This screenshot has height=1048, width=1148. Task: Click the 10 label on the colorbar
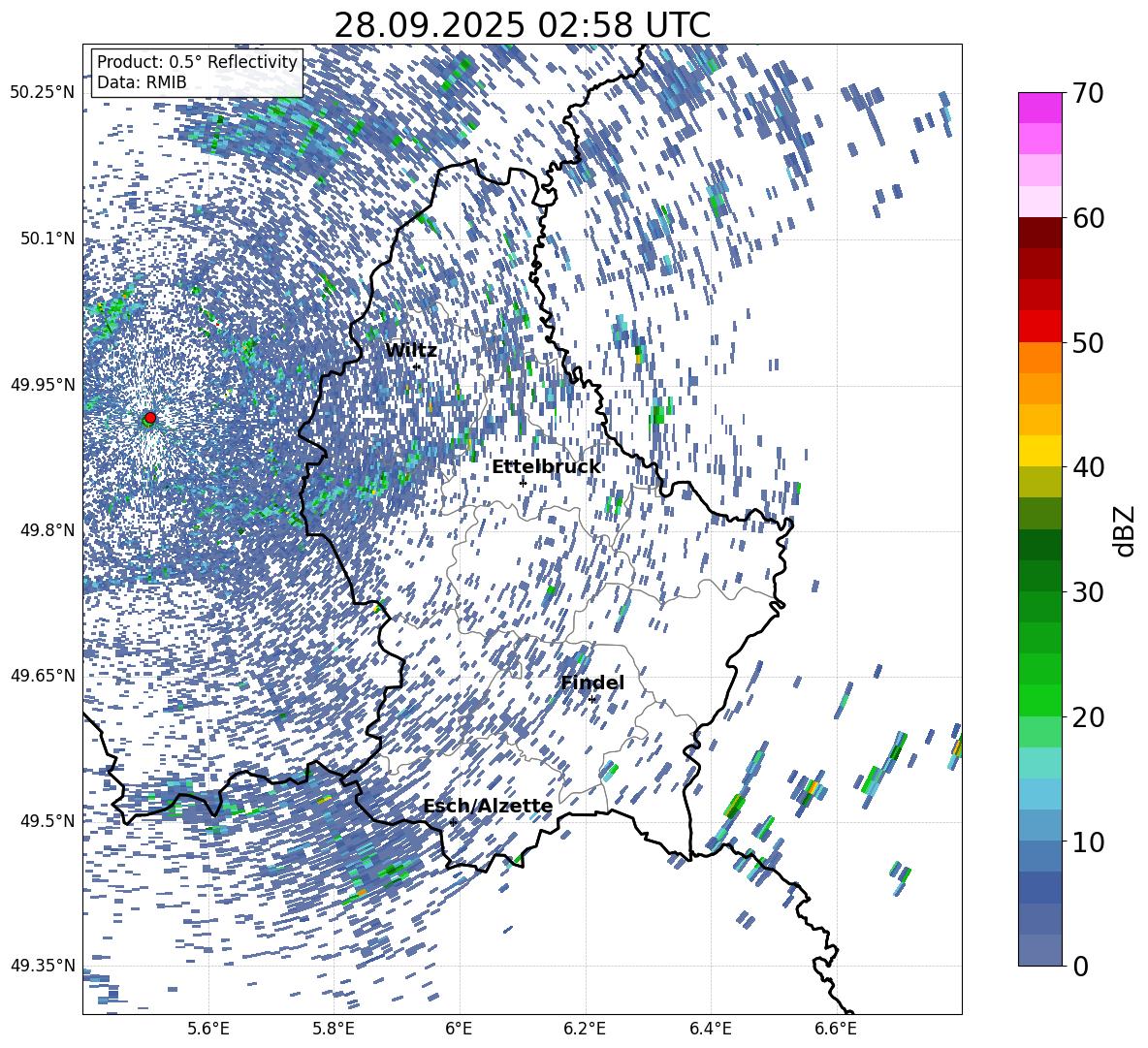(x=1088, y=842)
